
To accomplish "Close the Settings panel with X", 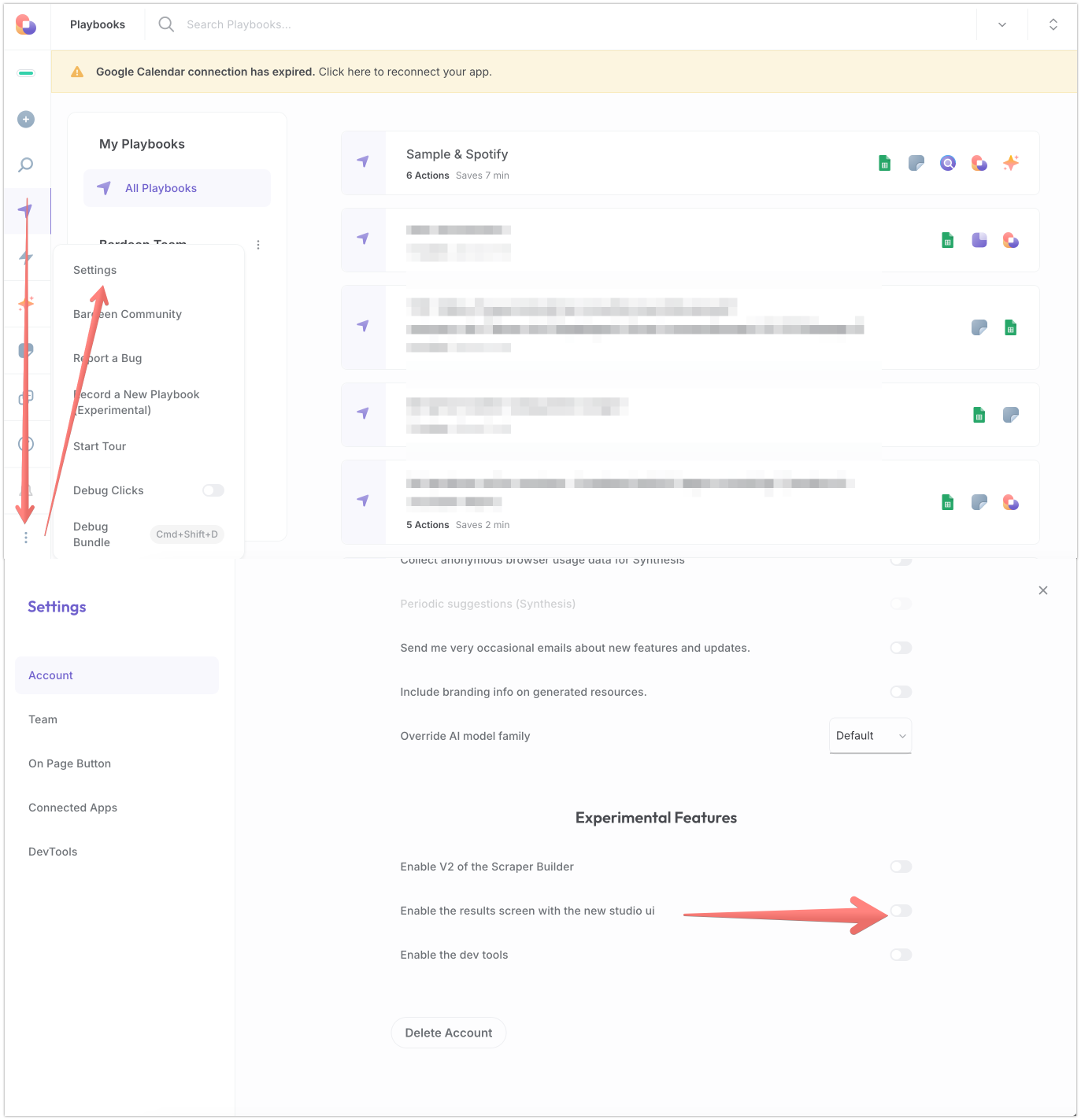I will pyautogui.click(x=1043, y=590).
